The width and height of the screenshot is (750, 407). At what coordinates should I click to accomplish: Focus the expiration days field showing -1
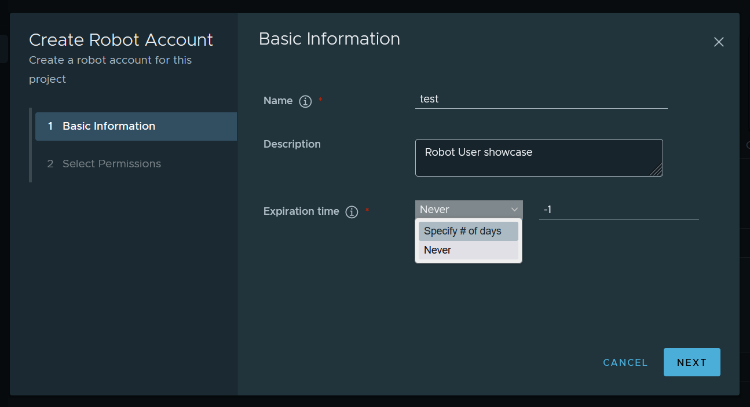pos(618,210)
